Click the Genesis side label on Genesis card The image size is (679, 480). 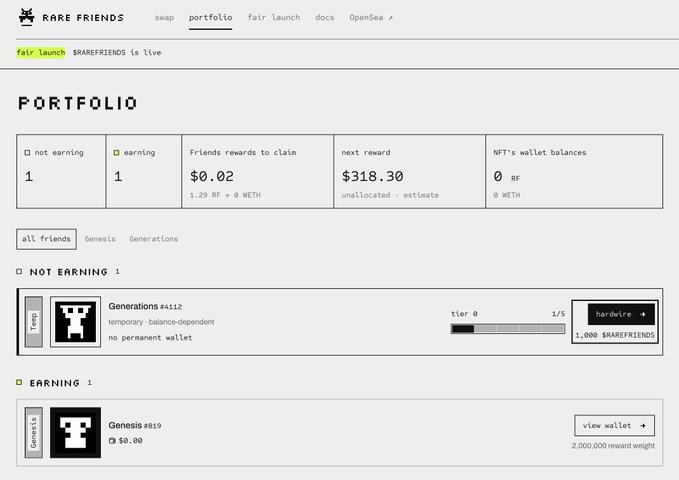coord(34,432)
